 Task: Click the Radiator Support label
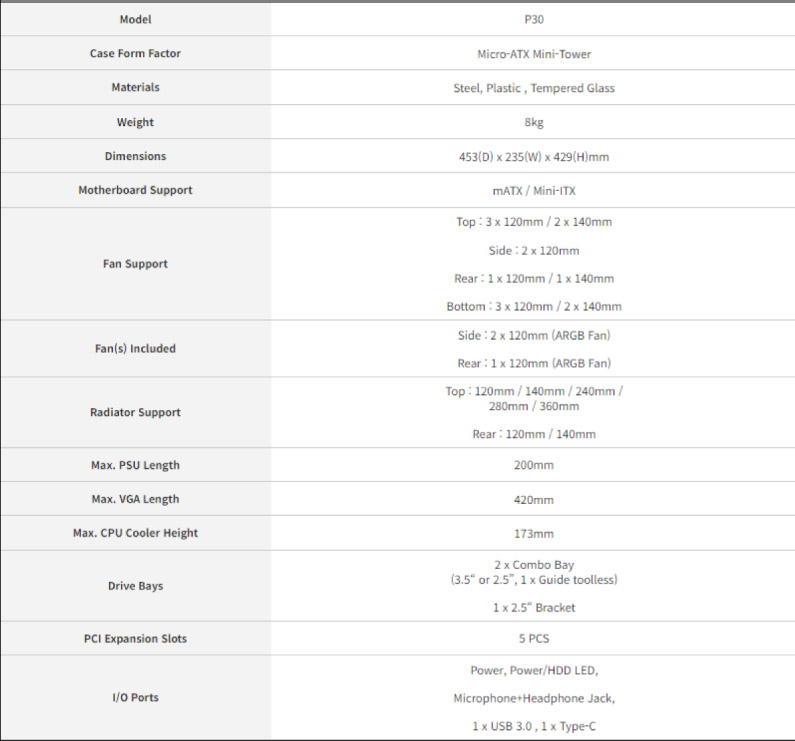pyautogui.click(x=135, y=412)
